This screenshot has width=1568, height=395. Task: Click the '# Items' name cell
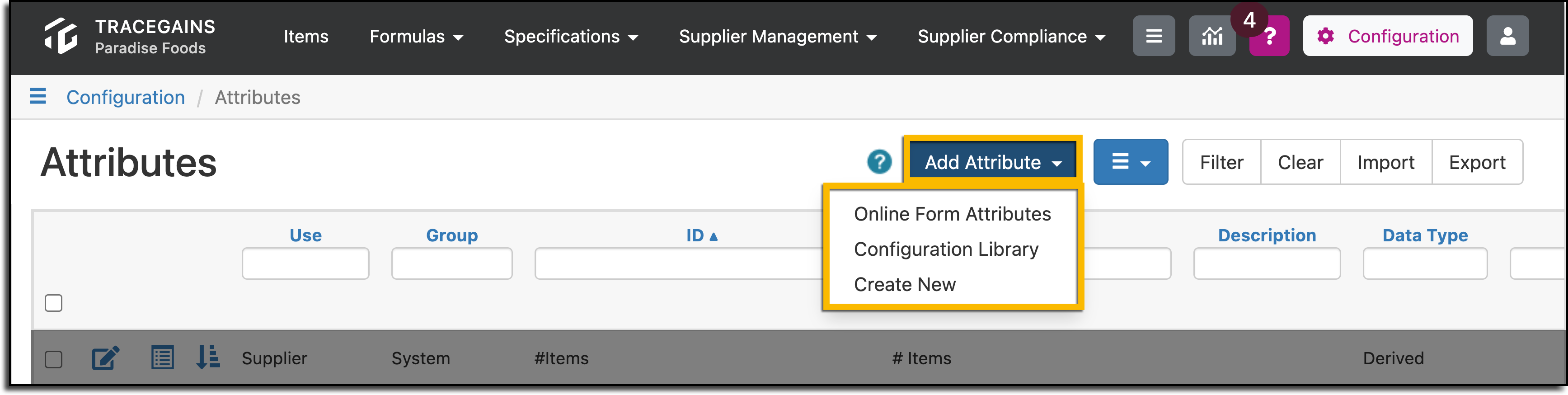(921, 358)
